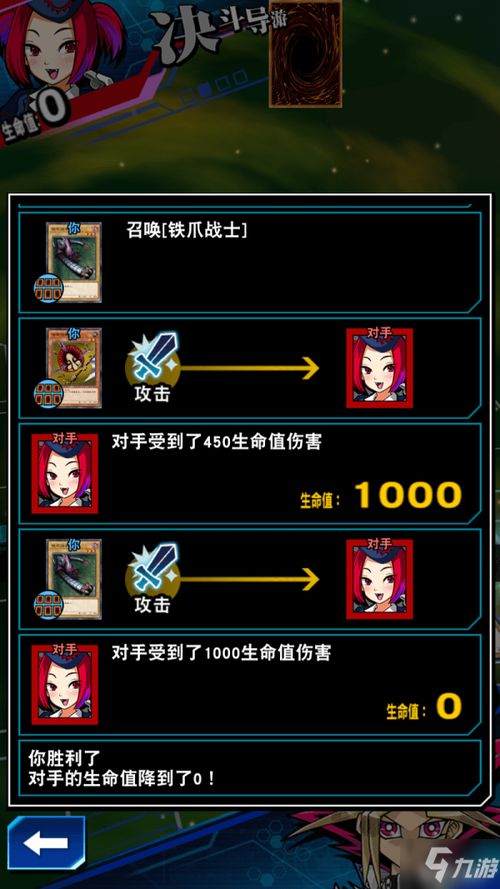Tap the life points 1000 value
The height and width of the screenshot is (889, 500).
[408, 495]
